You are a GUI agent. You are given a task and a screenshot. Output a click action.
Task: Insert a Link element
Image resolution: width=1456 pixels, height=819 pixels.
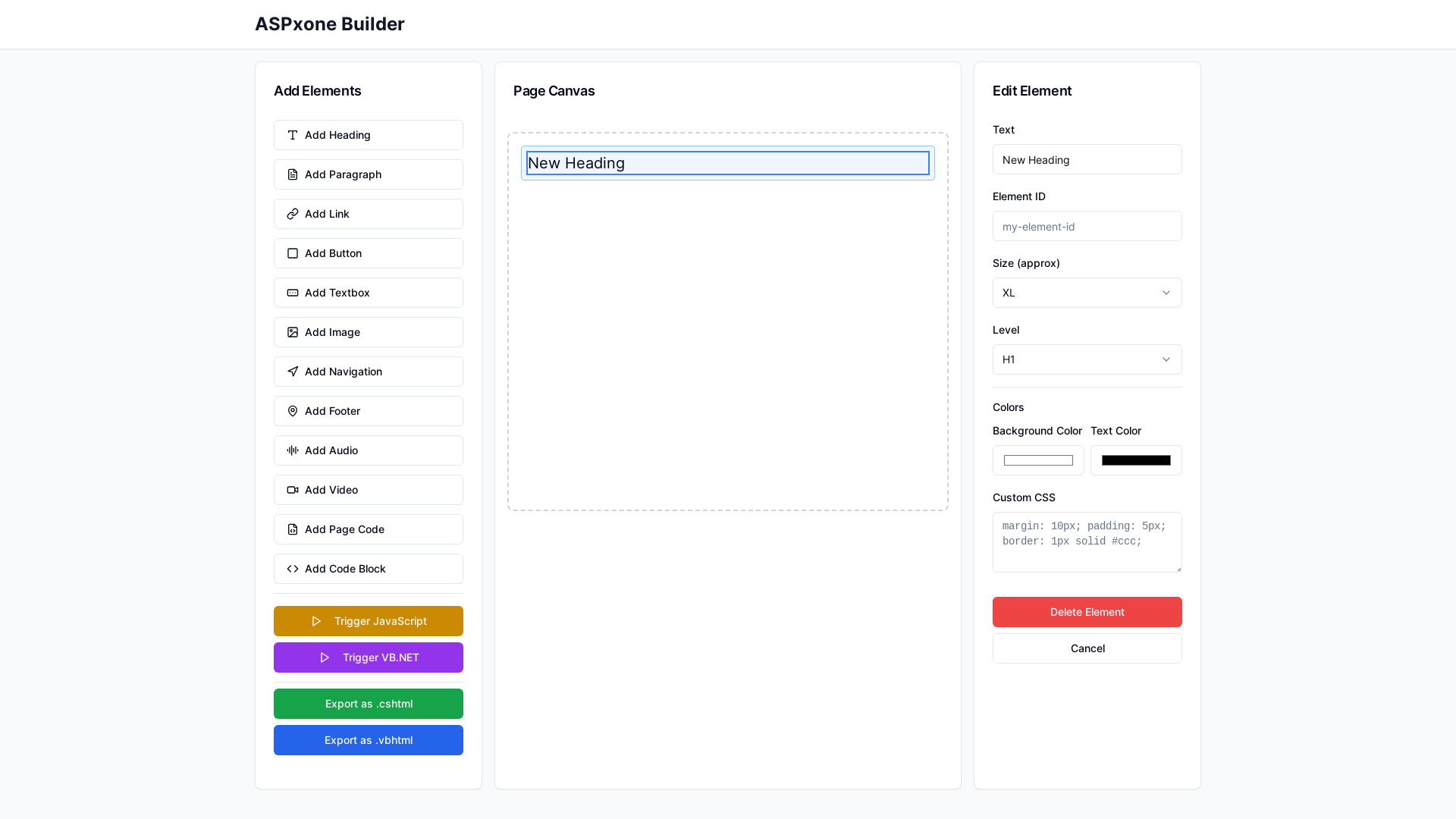click(369, 214)
